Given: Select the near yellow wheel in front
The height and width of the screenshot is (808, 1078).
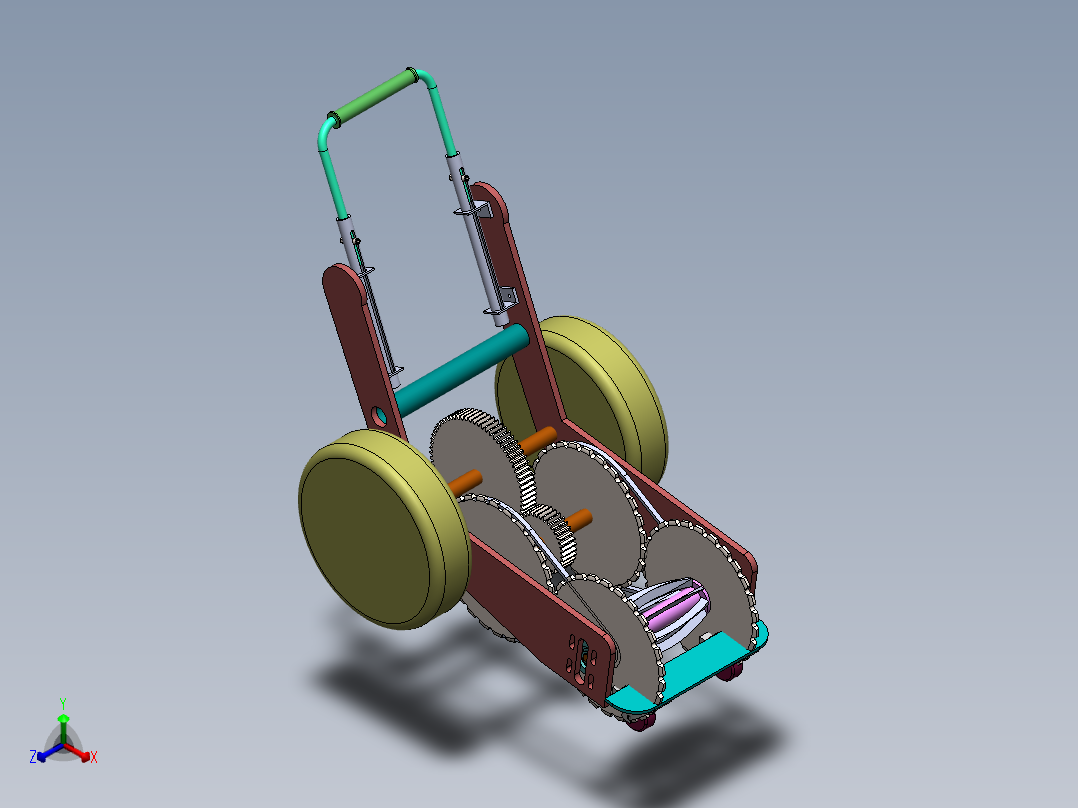Looking at the screenshot, I should coord(384,529).
